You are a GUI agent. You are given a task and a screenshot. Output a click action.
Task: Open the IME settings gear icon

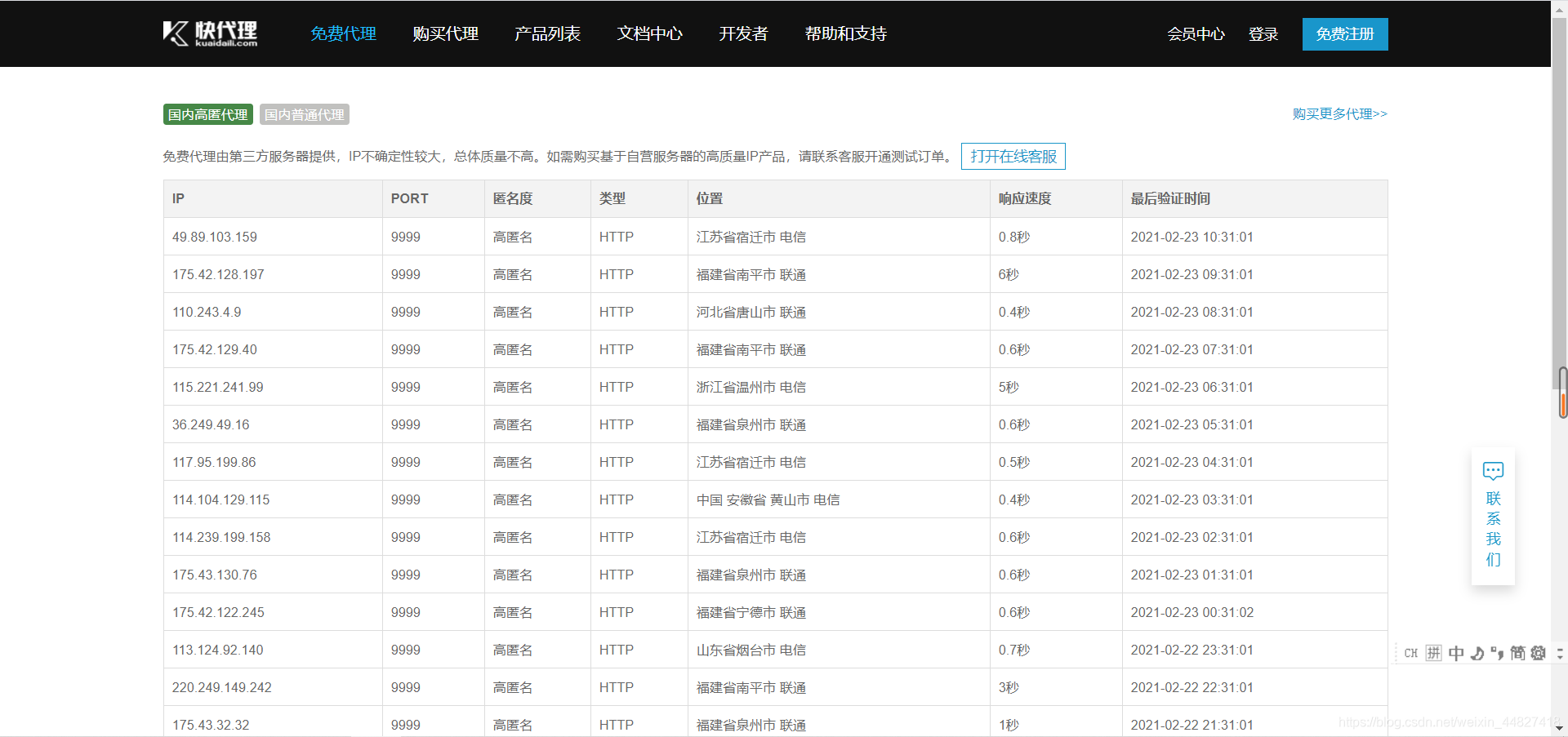tap(1538, 653)
